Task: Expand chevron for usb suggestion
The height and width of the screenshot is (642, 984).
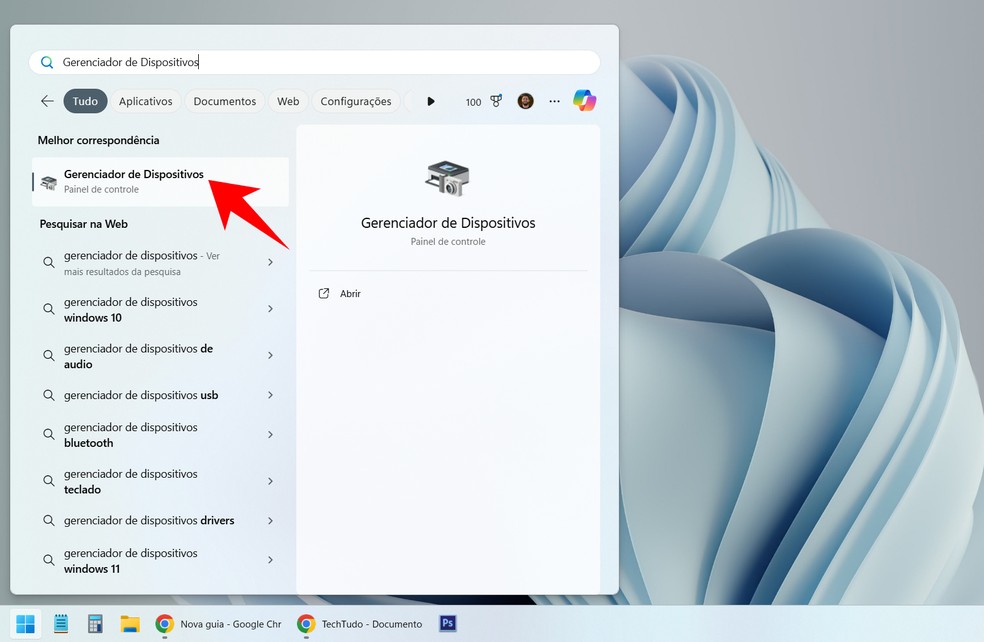Action: pos(270,395)
